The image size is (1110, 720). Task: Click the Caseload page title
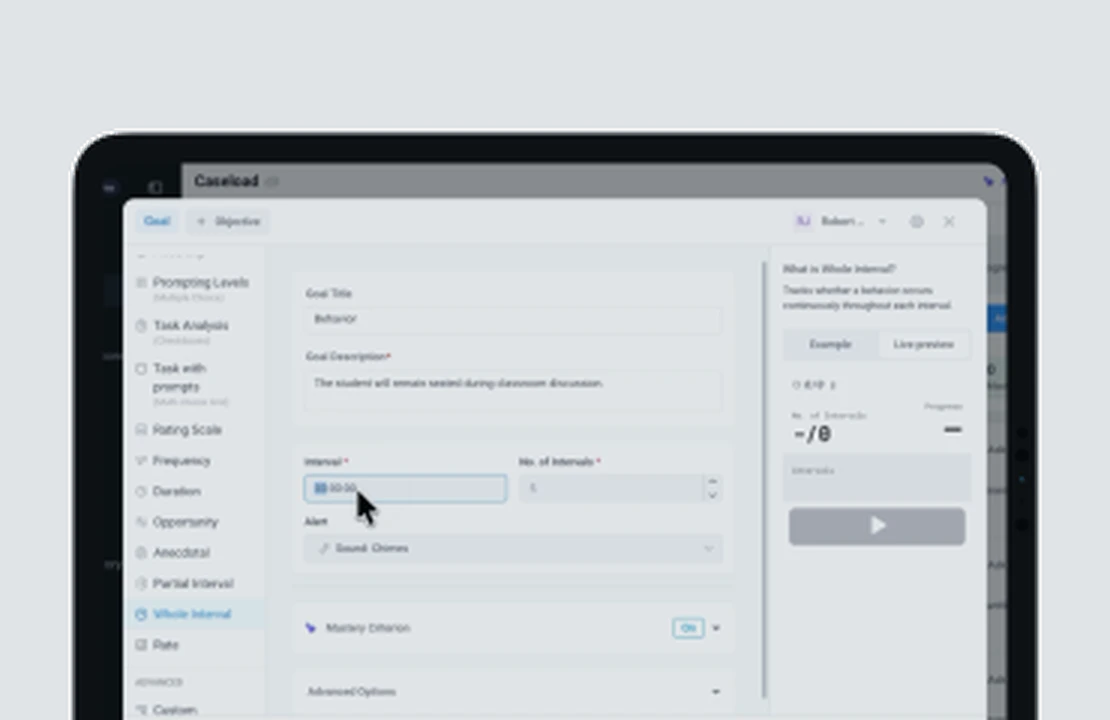tap(227, 181)
